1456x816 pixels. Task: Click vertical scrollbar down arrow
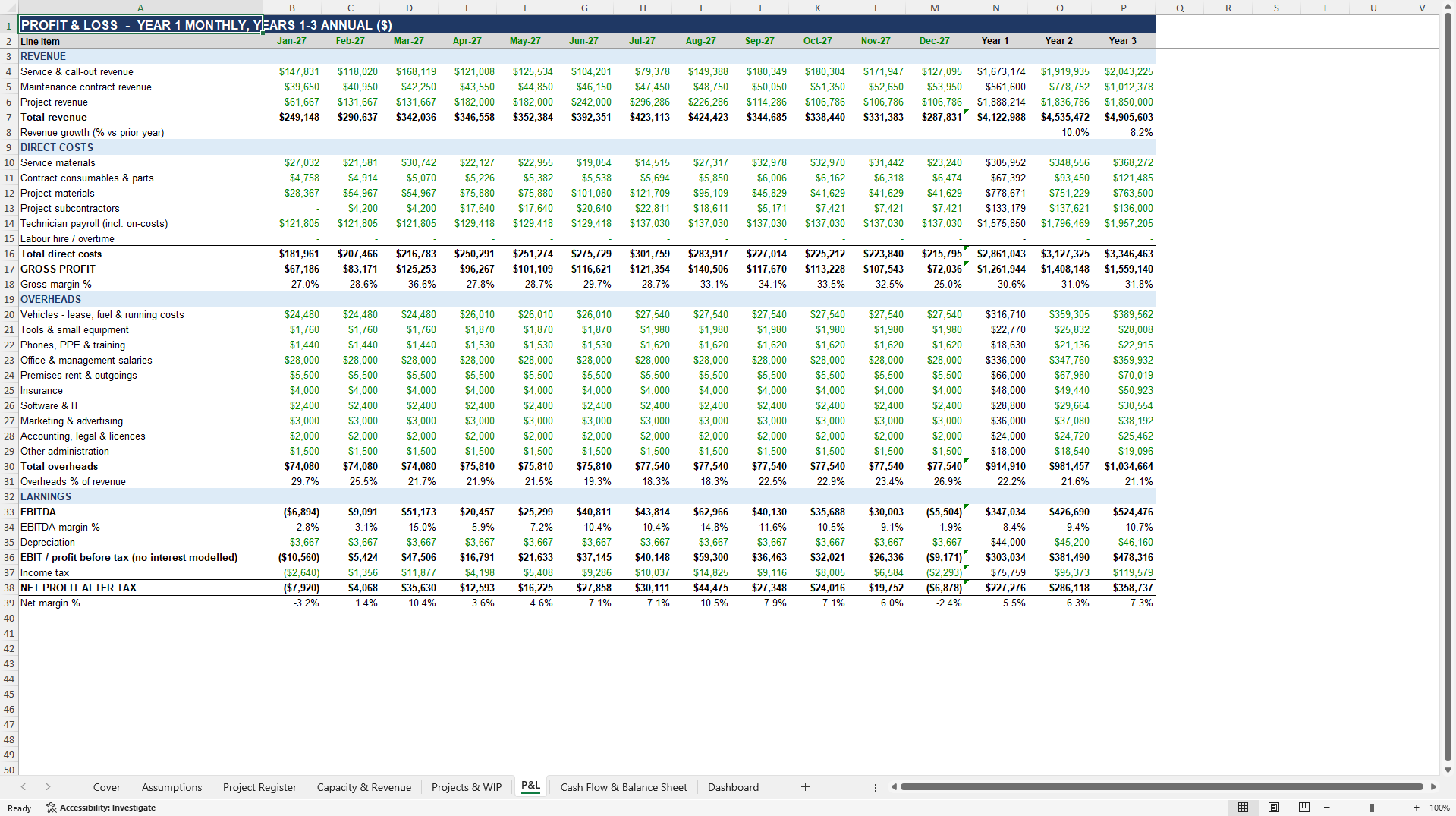(x=1448, y=770)
